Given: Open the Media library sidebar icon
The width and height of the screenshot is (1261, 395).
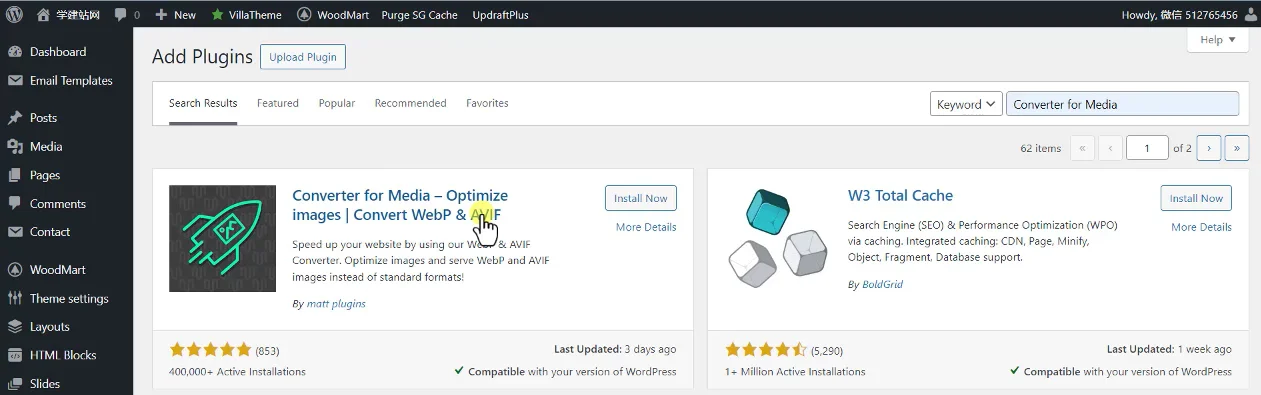Looking at the screenshot, I should click(x=15, y=147).
